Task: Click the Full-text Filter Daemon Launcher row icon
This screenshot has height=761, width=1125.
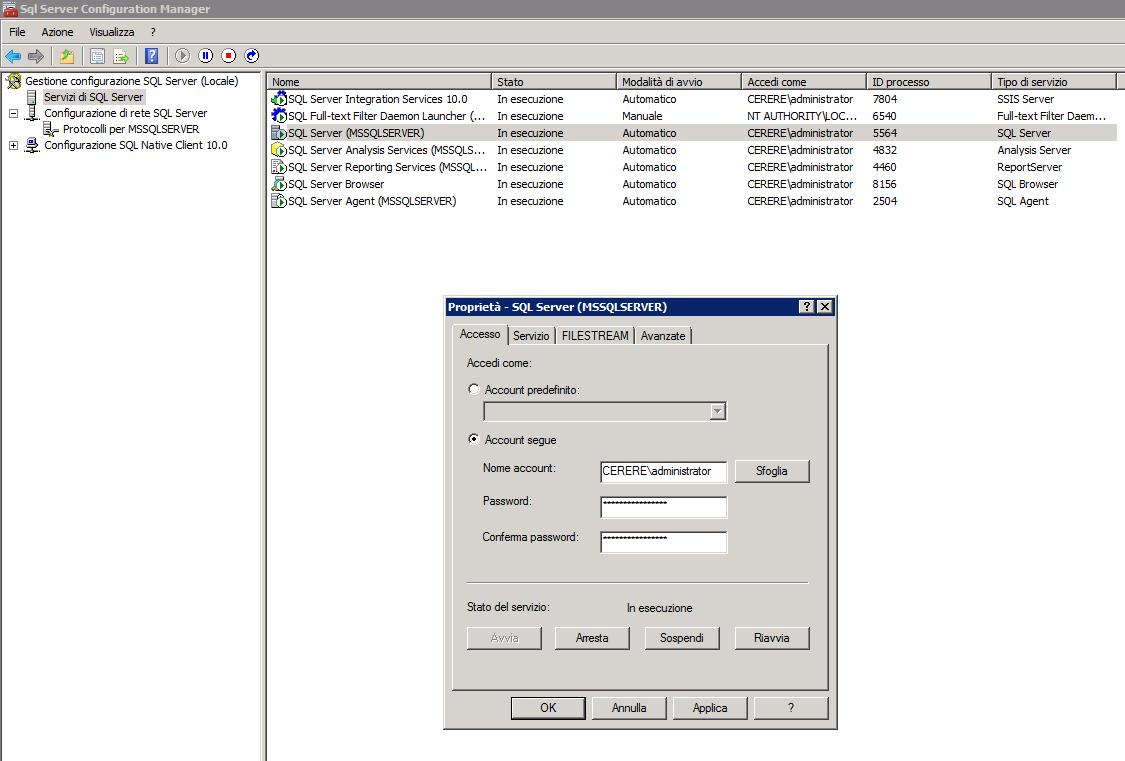Action: click(278, 115)
